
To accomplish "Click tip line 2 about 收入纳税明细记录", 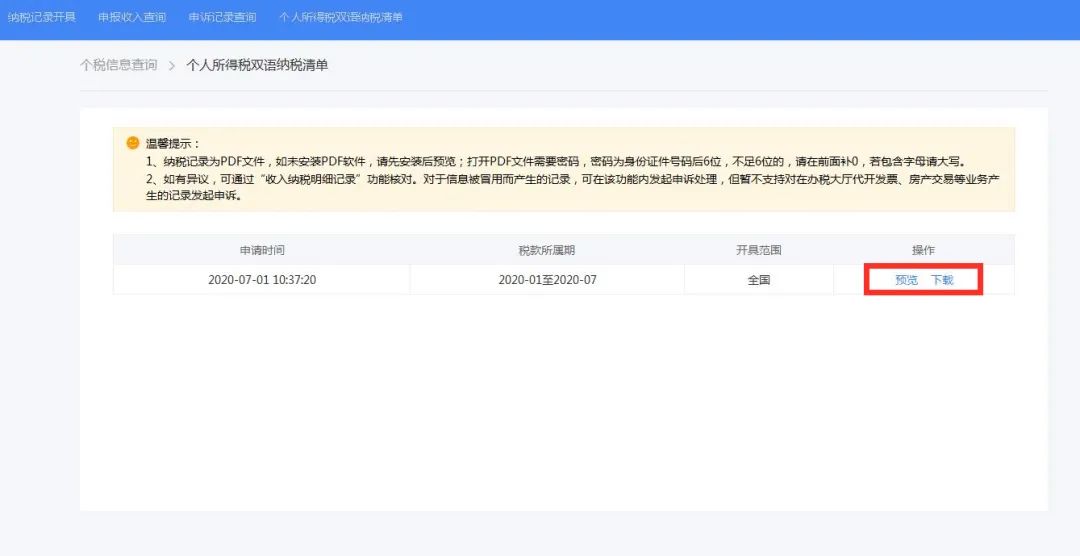I will coord(572,187).
